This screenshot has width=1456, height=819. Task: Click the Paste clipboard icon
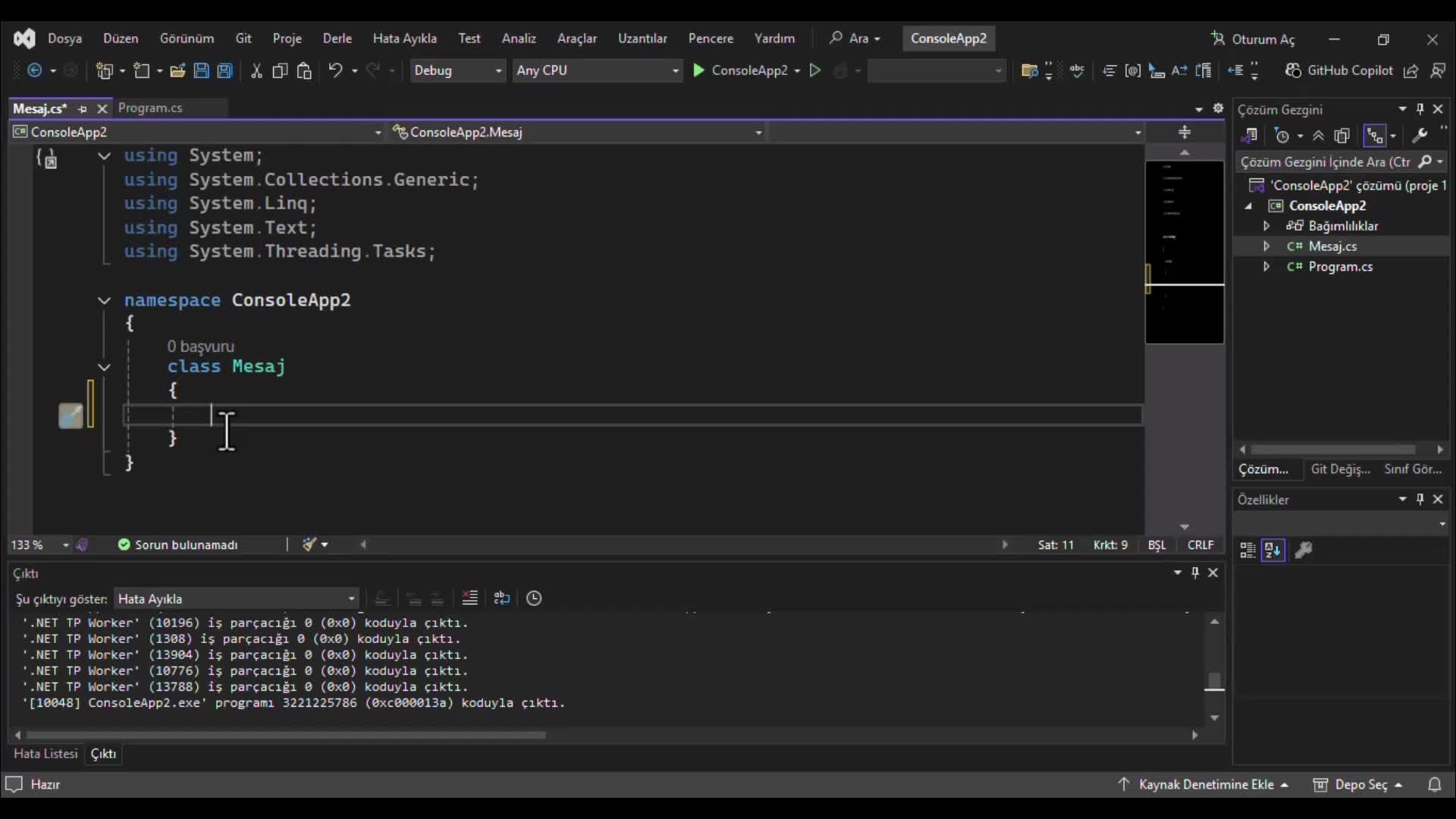[304, 71]
